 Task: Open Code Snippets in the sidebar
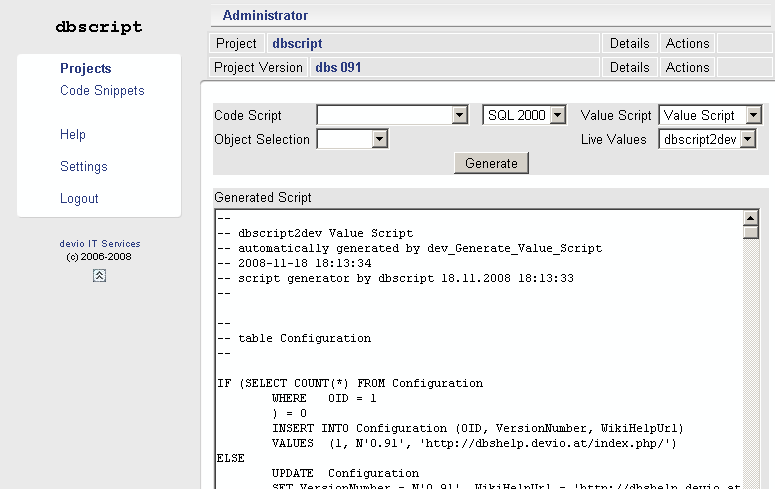(x=102, y=90)
